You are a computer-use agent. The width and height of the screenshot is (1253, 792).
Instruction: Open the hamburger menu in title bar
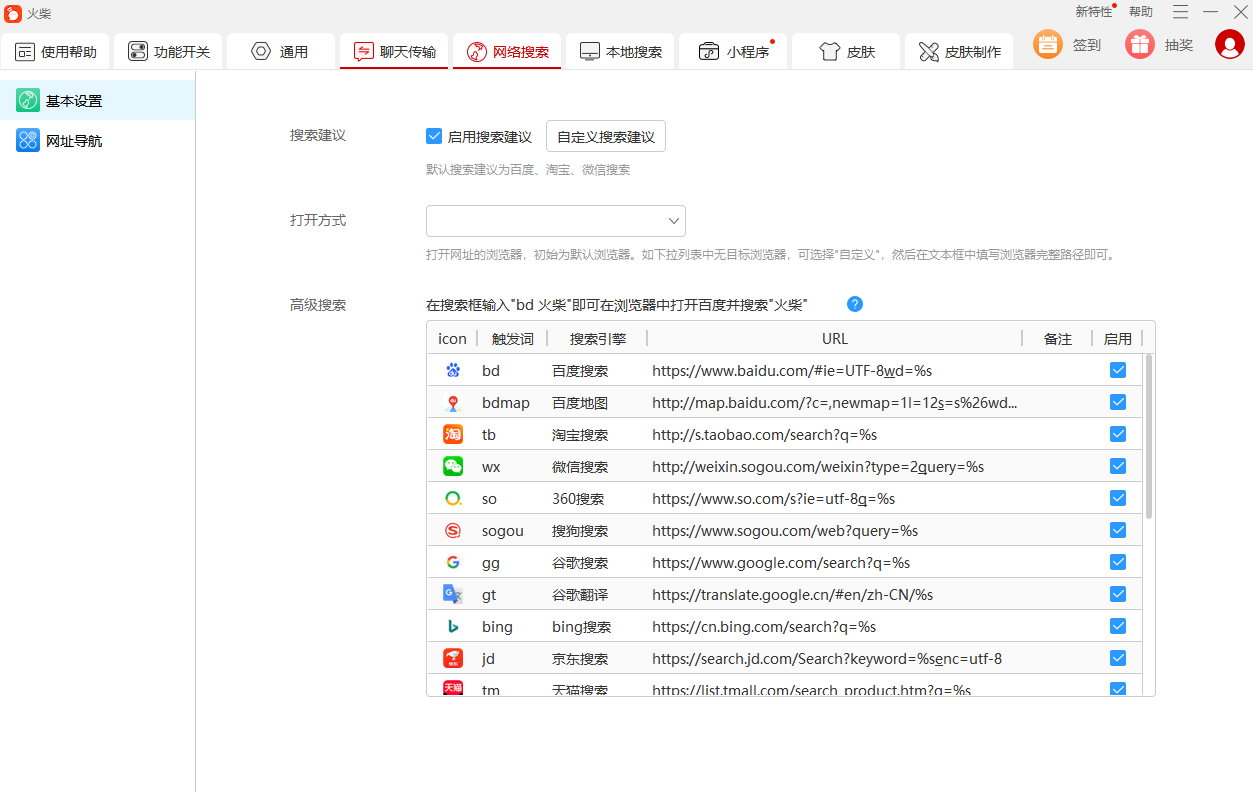pyautogui.click(x=1181, y=12)
